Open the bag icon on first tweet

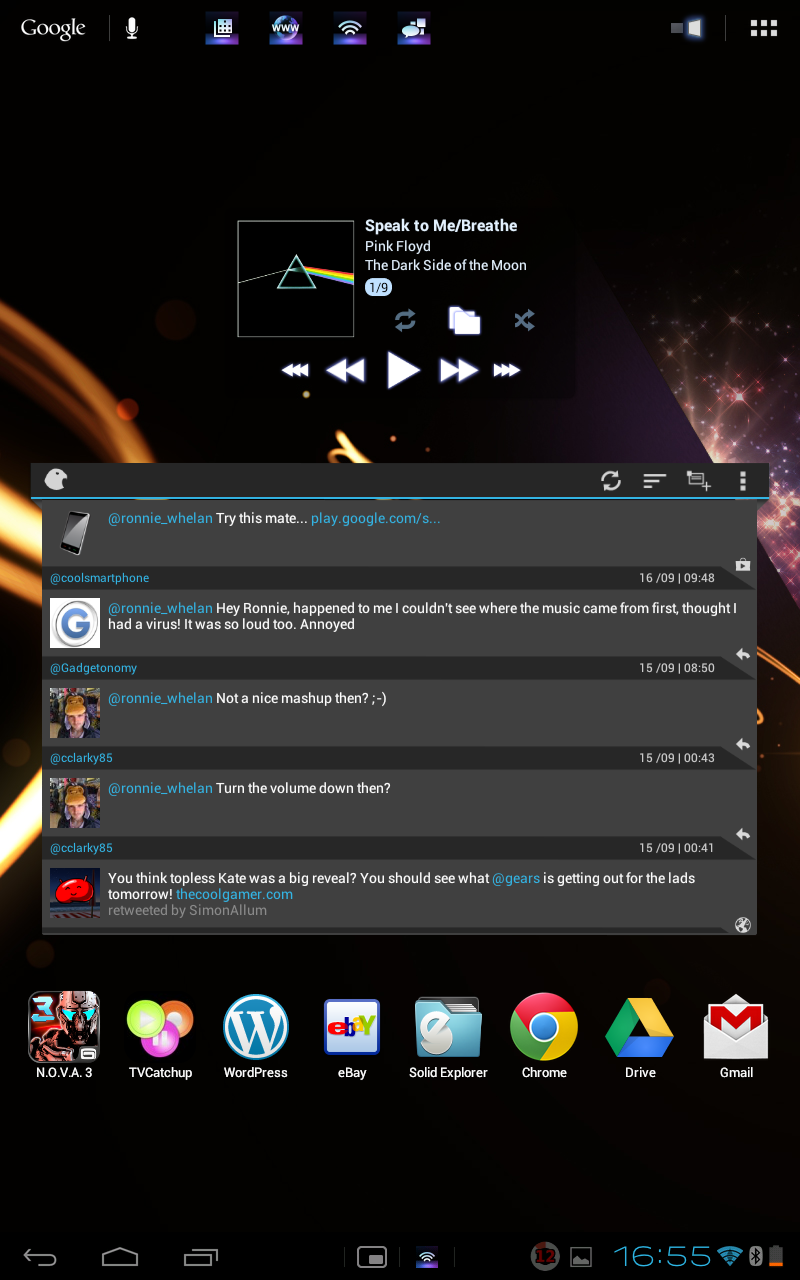tap(743, 564)
